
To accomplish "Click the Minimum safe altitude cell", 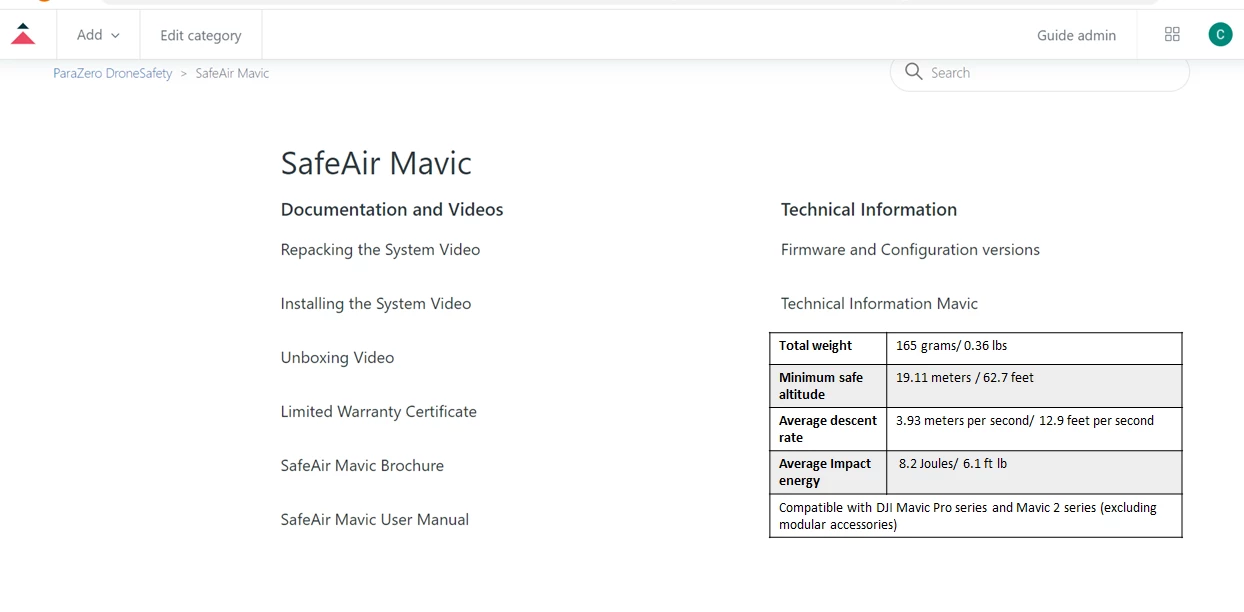I will click(828, 385).
